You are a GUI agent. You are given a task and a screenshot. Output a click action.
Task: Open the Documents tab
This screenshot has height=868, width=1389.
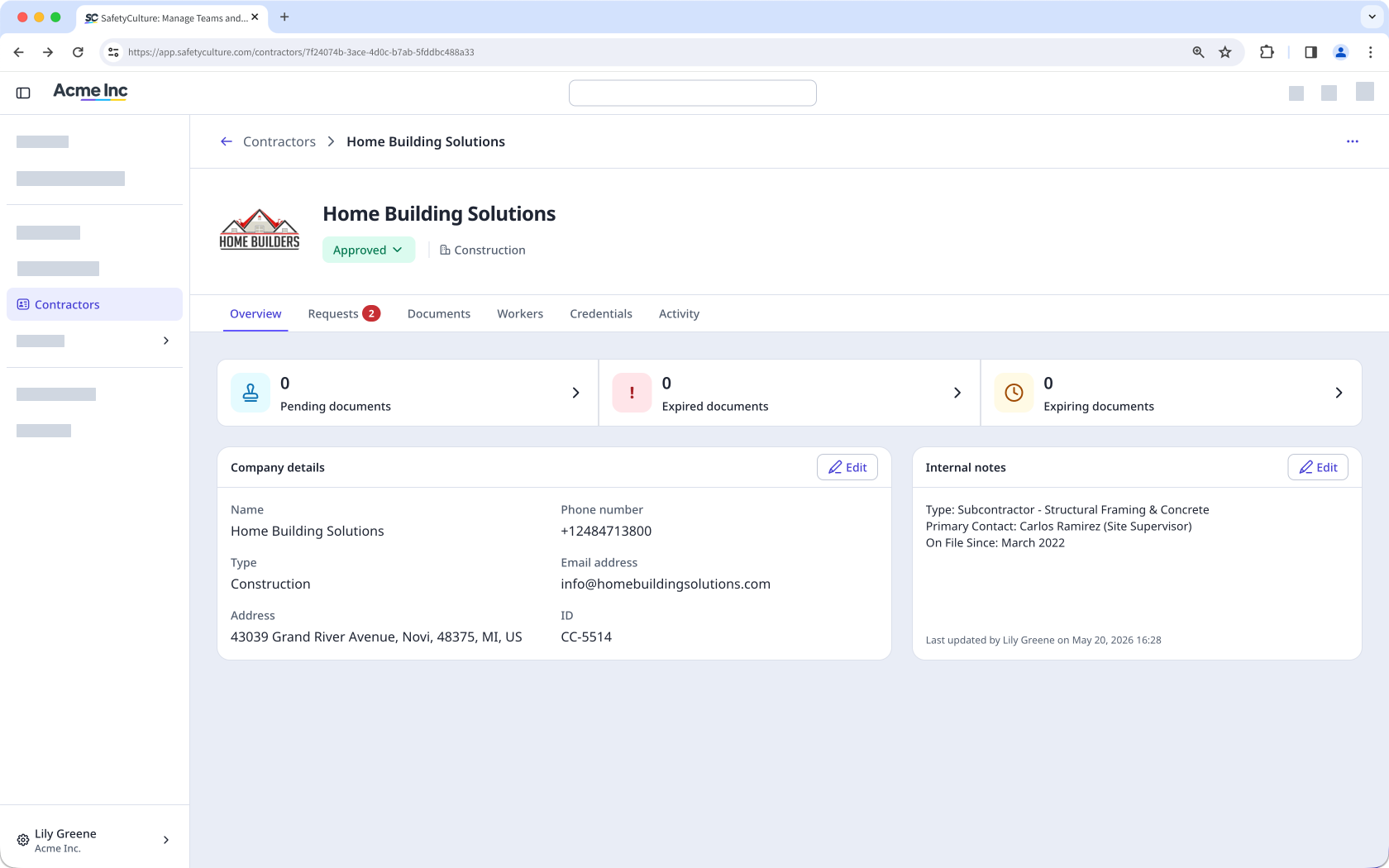[x=439, y=313]
